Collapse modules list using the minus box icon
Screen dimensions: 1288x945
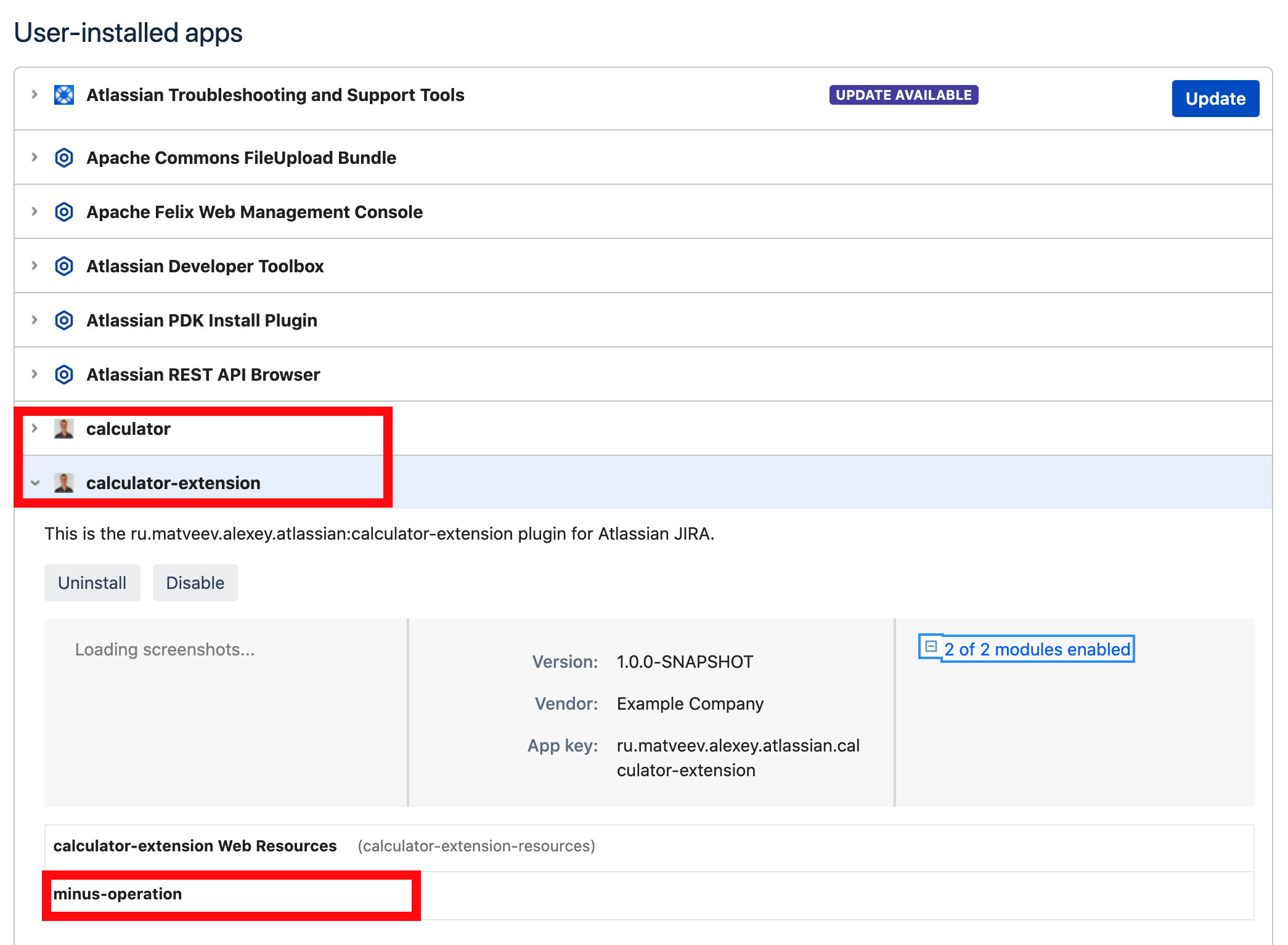[931, 647]
